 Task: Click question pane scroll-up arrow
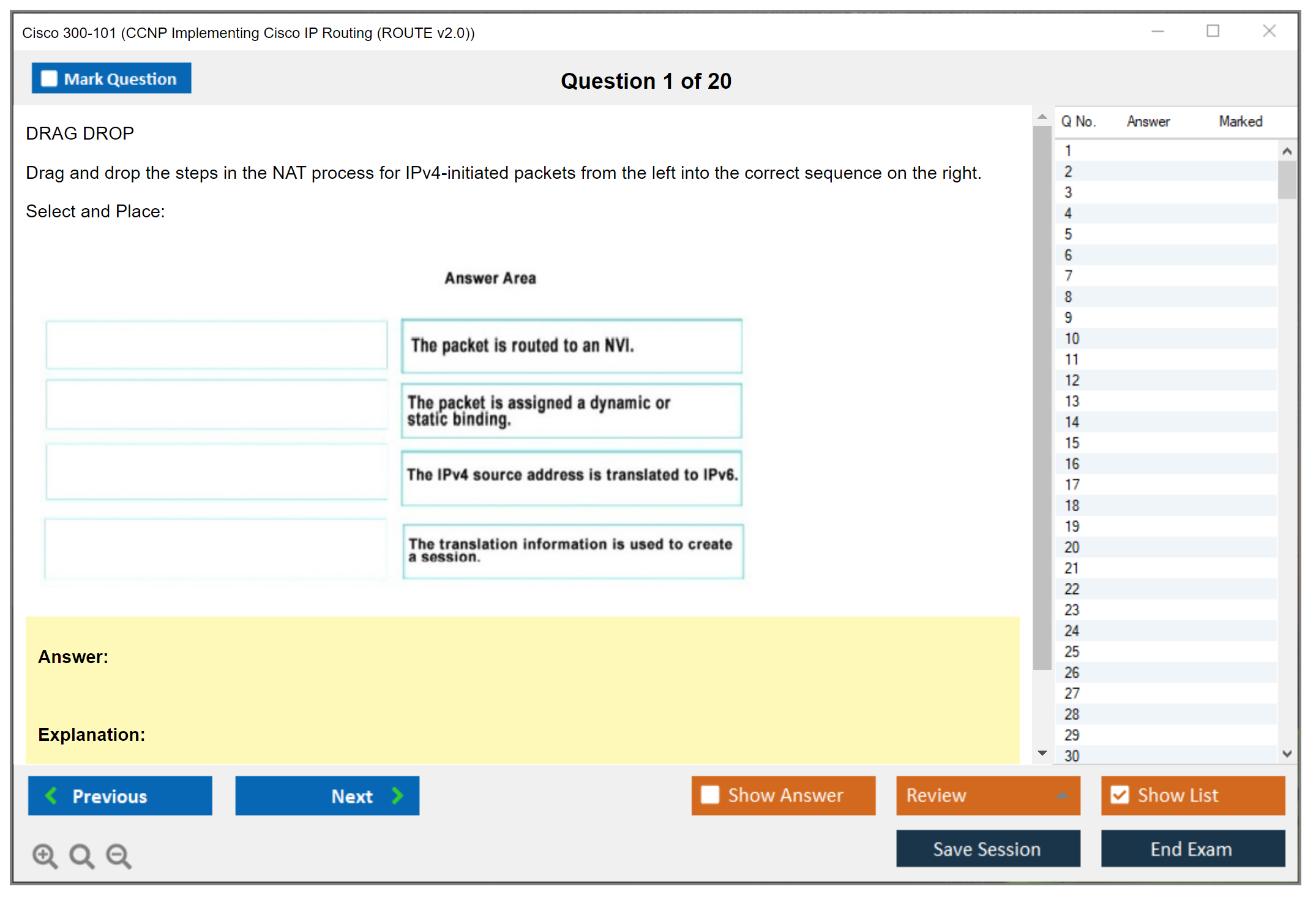pos(1042,116)
